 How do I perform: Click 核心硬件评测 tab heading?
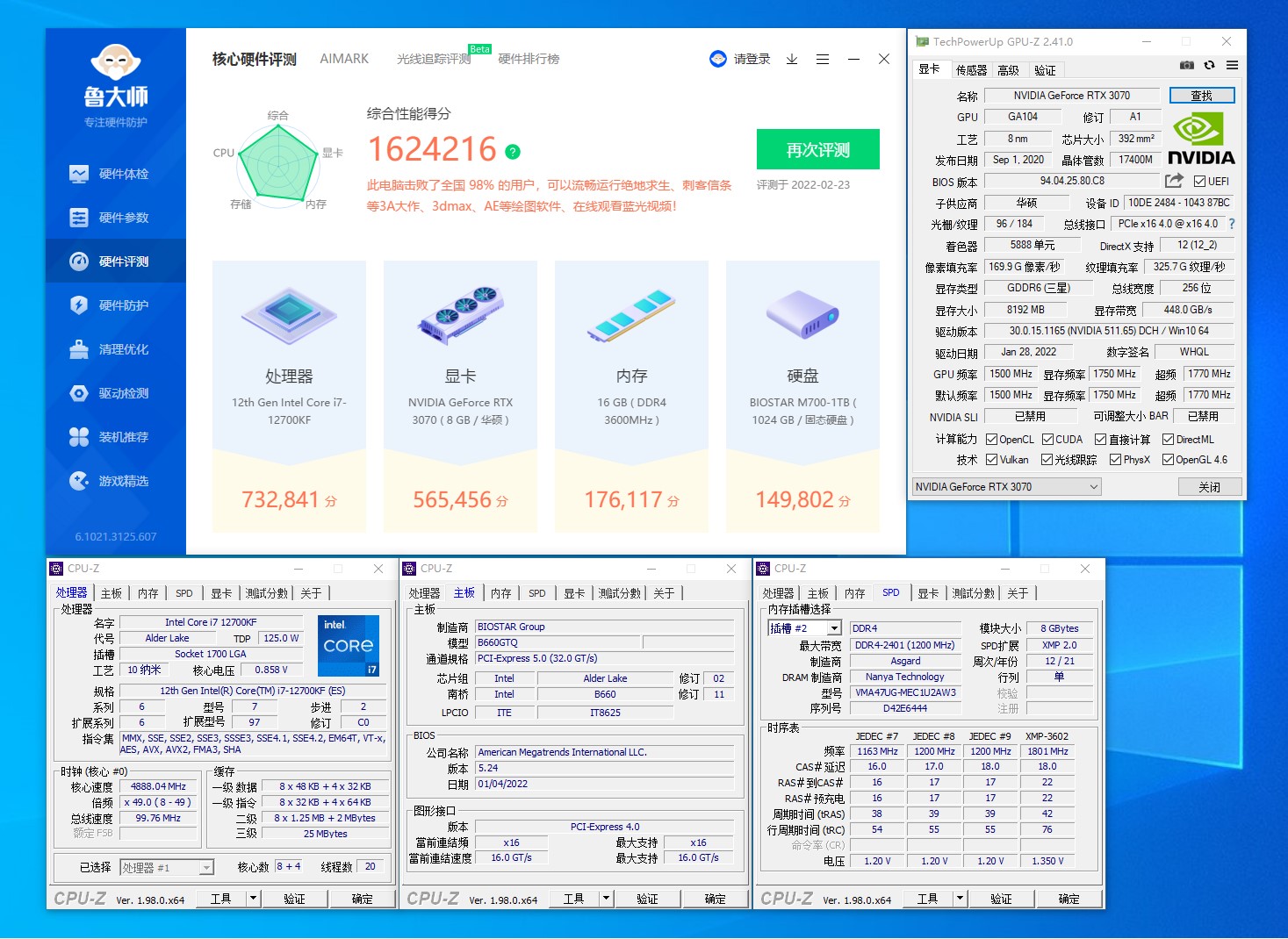[x=254, y=59]
